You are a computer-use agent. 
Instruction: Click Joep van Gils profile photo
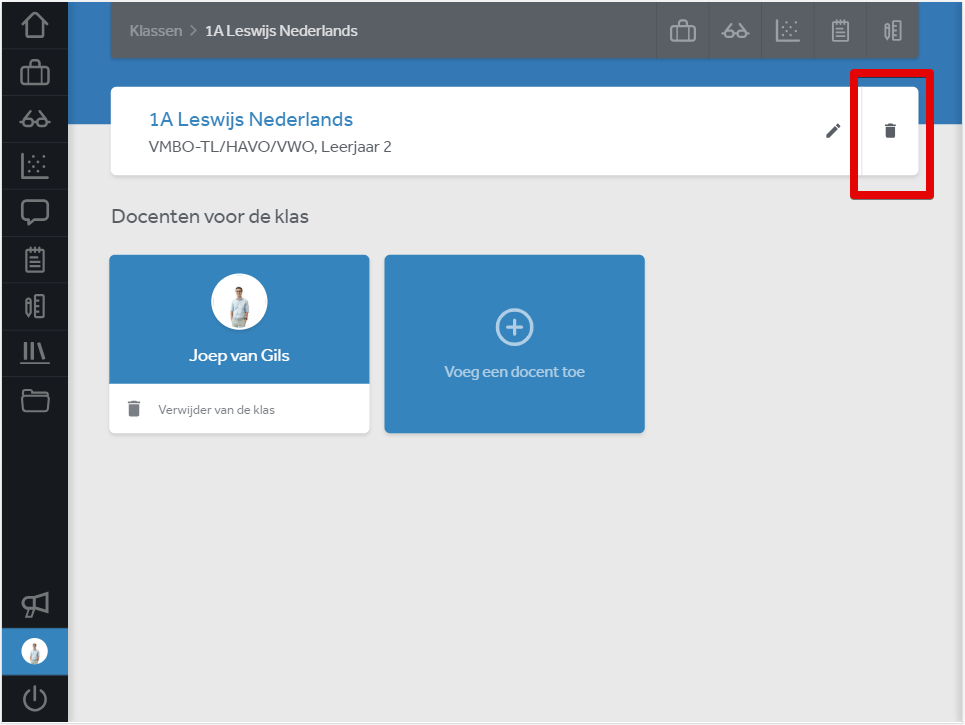[x=239, y=302]
